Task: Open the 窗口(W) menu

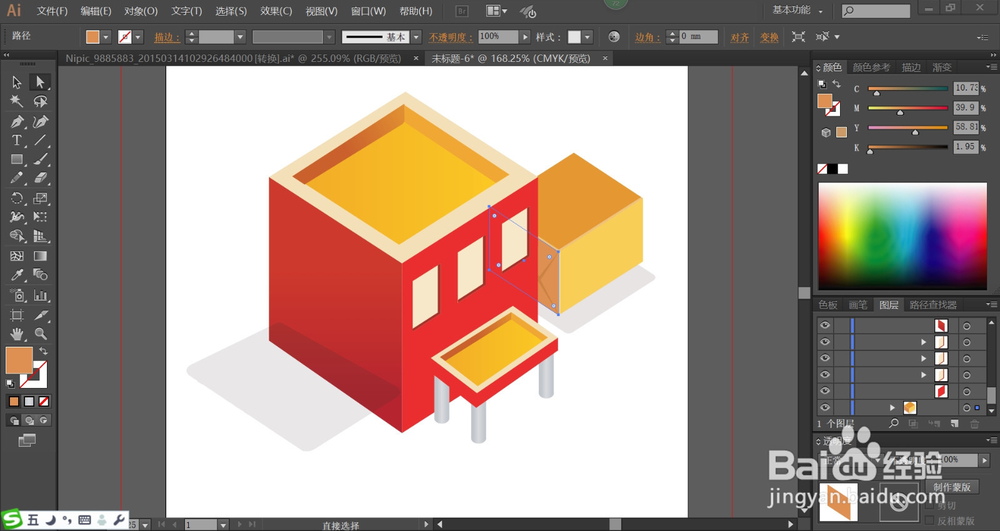Action: click(369, 11)
